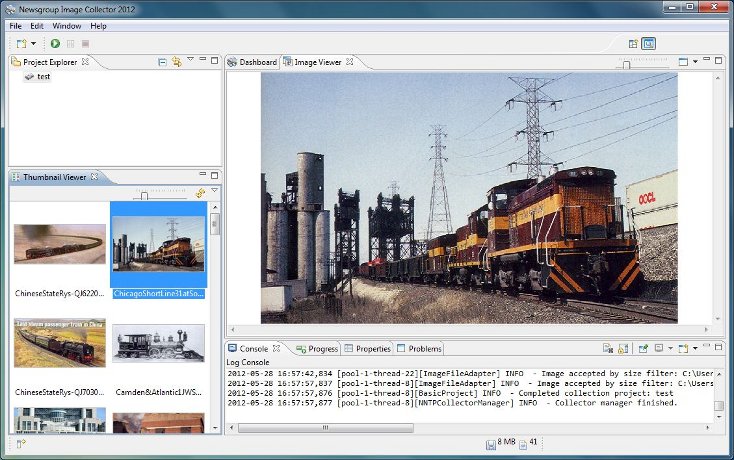The height and width of the screenshot is (460, 734).
Task: Minimize the Image Viewer editor area
Action: 707,59
